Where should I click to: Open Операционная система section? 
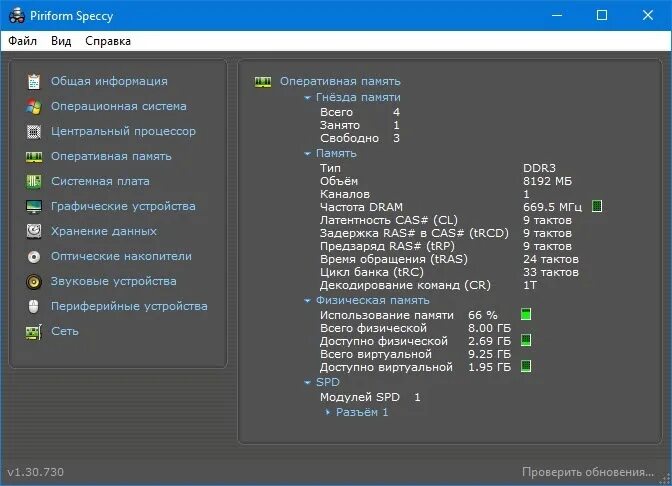tap(119, 106)
